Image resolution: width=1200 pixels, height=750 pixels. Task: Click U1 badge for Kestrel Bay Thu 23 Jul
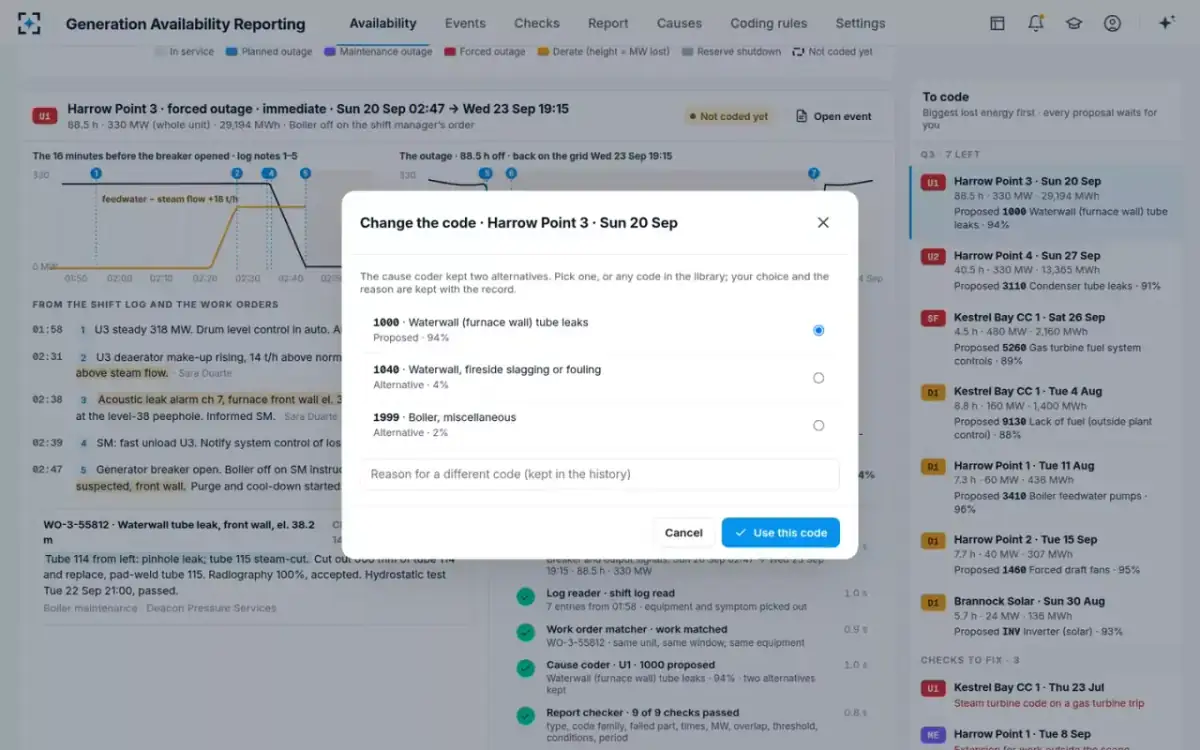point(933,688)
